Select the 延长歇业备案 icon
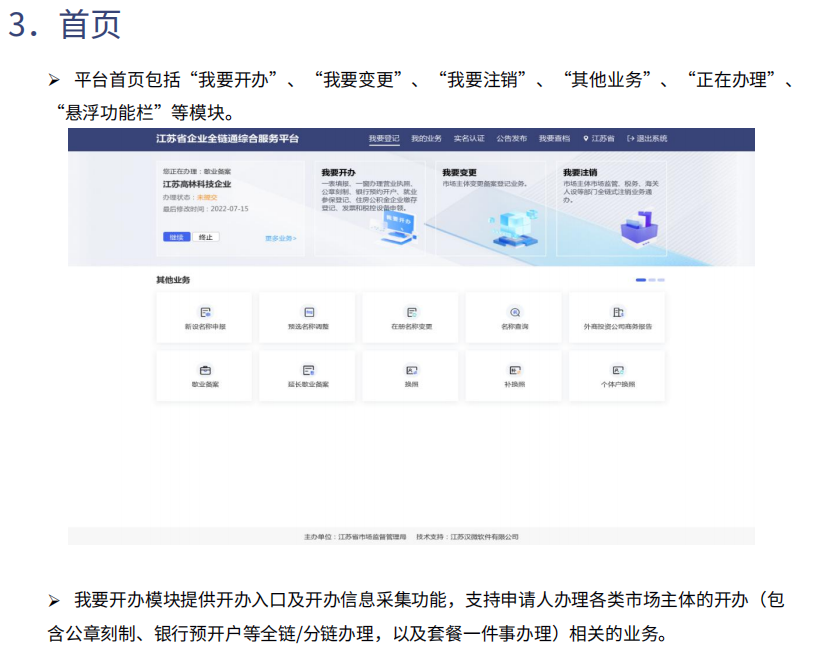821x660 pixels. (x=309, y=370)
